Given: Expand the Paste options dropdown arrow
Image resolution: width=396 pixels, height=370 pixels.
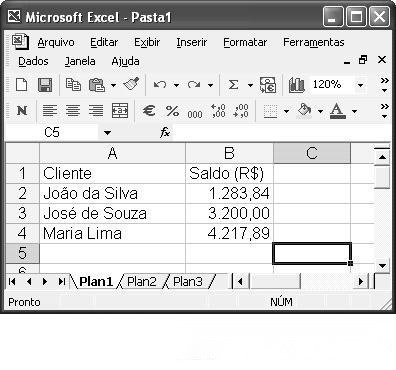Looking at the screenshot, I should coord(113,85).
